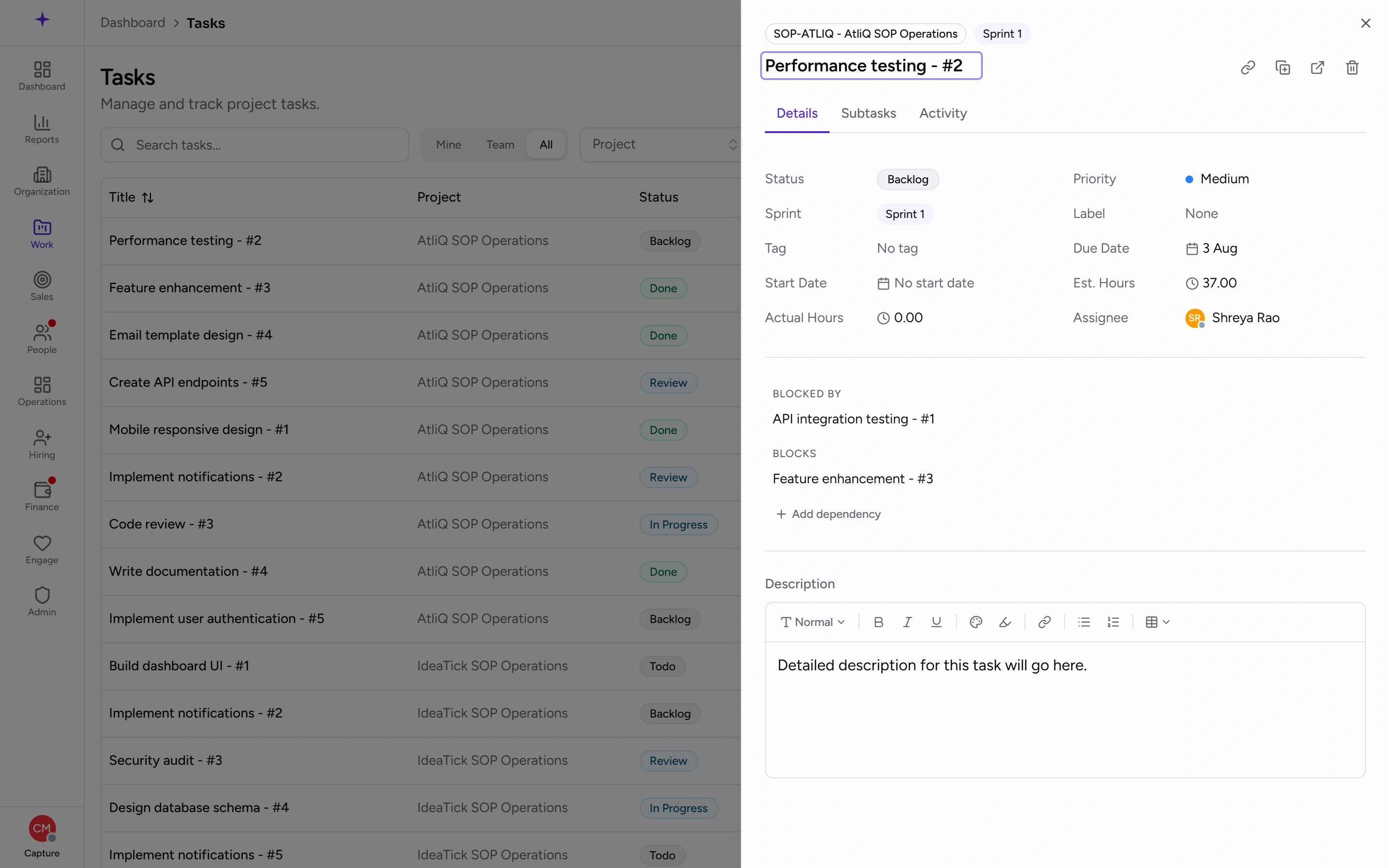Open Write documentation - #4 row
The image size is (1389, 868).
click(421, 571)
